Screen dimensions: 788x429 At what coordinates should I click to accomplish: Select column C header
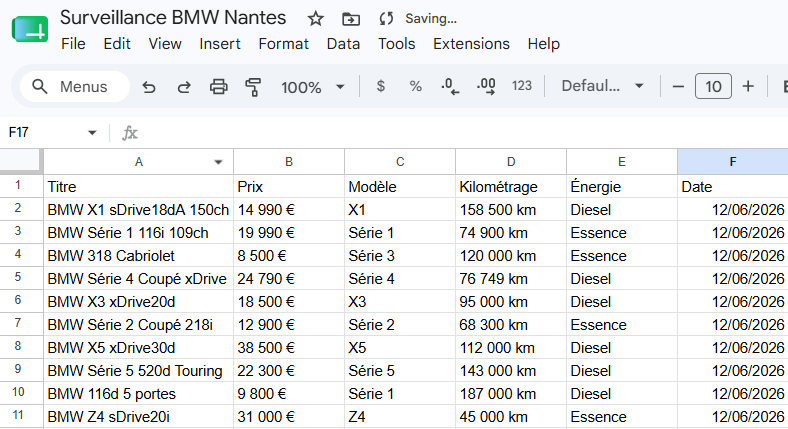(400, 162)
